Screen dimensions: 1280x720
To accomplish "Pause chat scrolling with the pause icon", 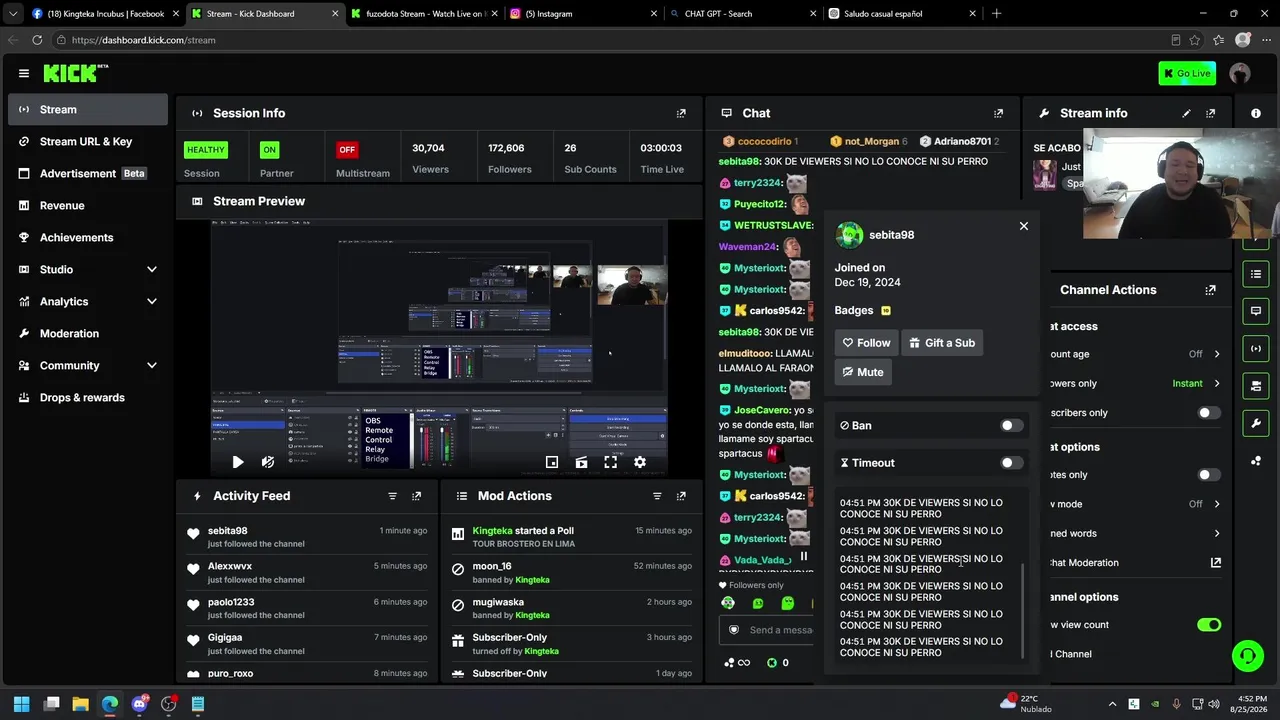I will click(x=803, y=557).
